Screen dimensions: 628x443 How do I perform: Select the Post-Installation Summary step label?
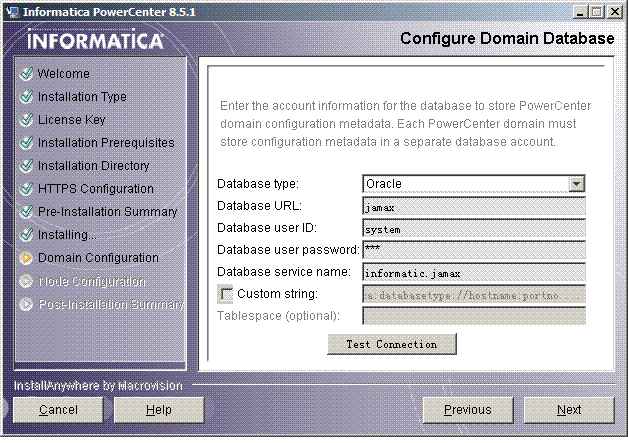[x=111, y=304]
